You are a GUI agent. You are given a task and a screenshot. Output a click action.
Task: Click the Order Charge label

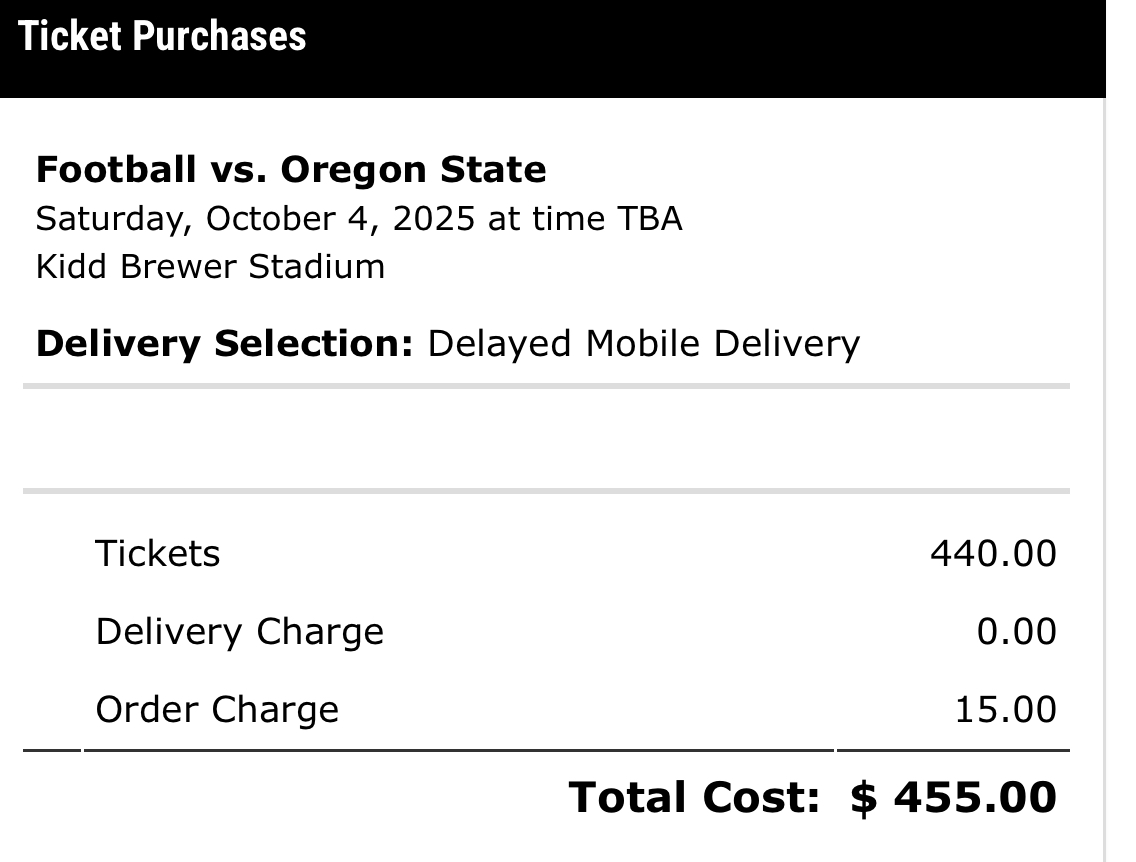[x=217, y=710]
